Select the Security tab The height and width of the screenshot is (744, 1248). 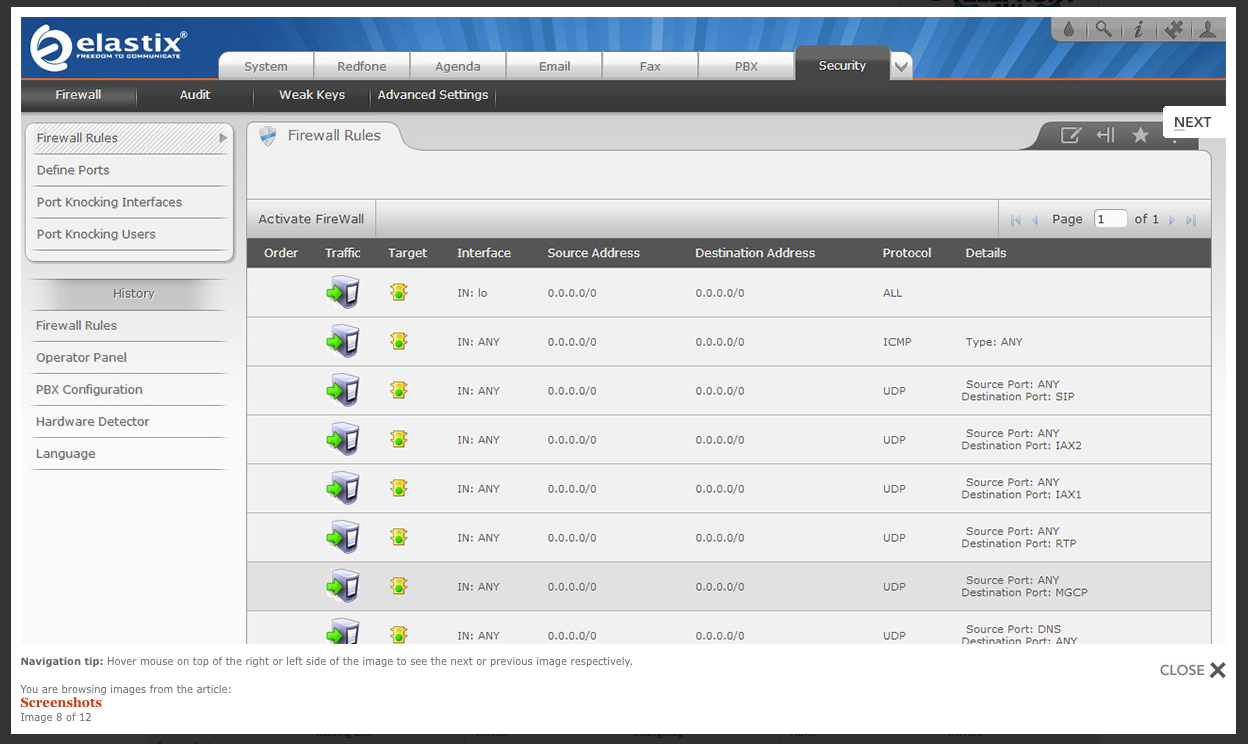pyautogui.click(x=842, y=65)
